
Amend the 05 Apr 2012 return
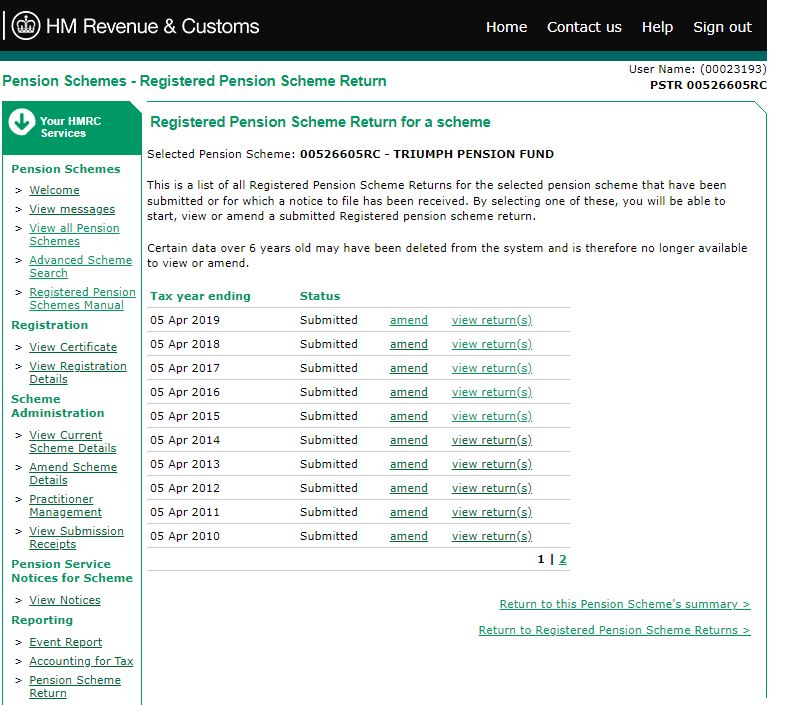click(x=409, y=488)
